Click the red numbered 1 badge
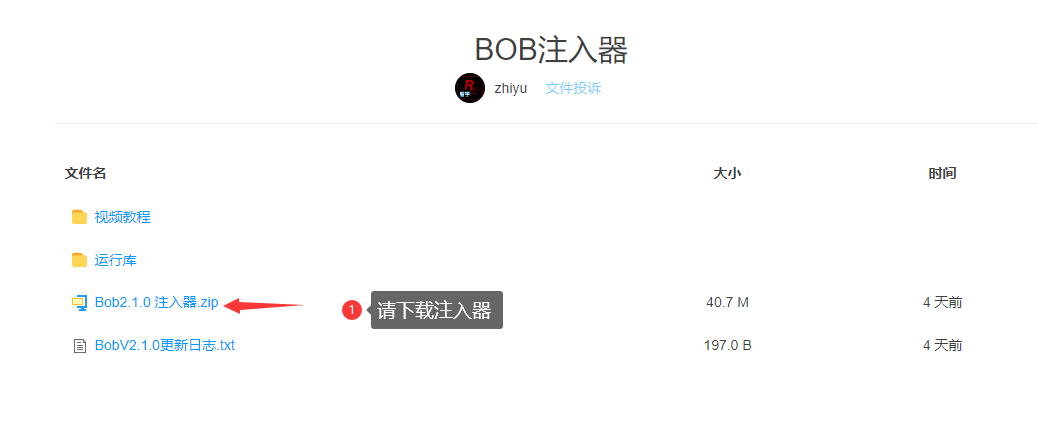The width and height of the screenshot is (1038, 423). coord(352,310)
